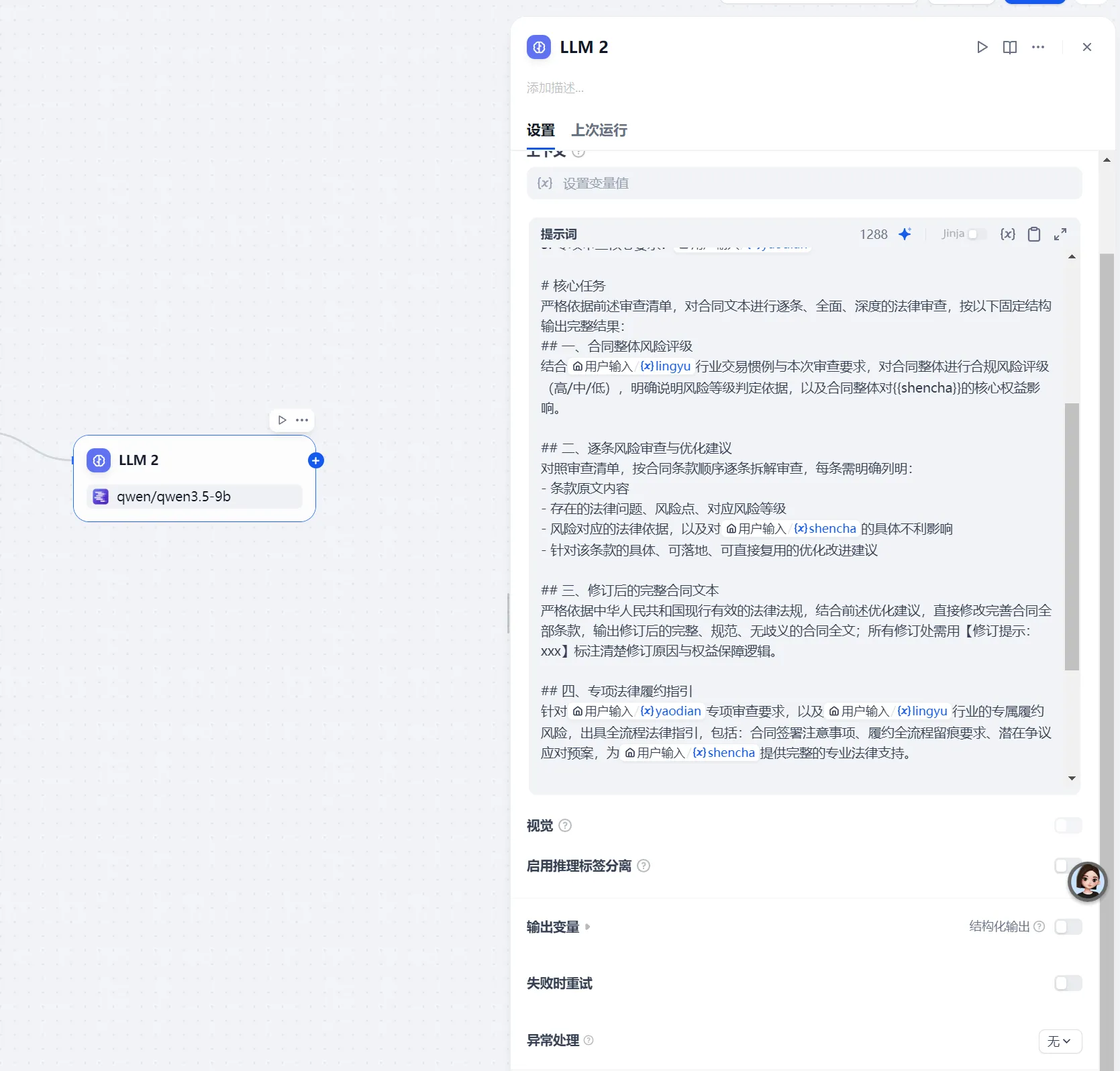Click the prompt generator sparkle icon
Viewport: 1120px width, 1071px height.
[905, 234]
